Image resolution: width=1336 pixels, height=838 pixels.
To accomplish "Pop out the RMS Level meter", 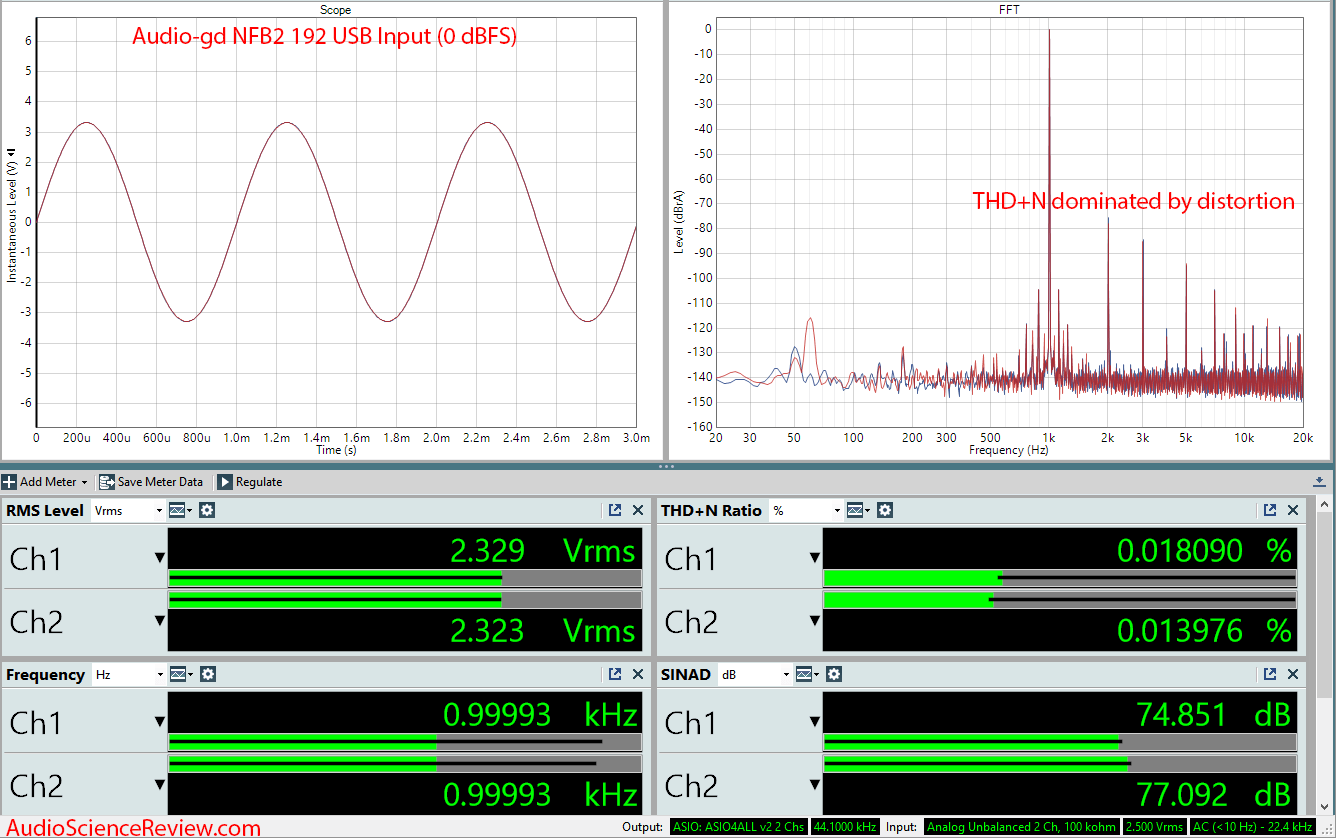I will coord(615,510).
